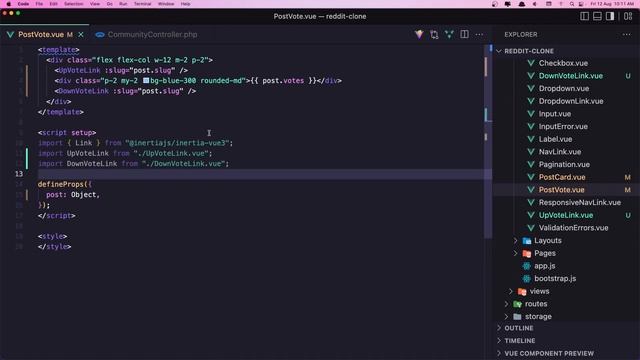Click the UpVoteLink tag on line 3
The width and height of the screenshot is (640, 360).
(x=79, y=70)
